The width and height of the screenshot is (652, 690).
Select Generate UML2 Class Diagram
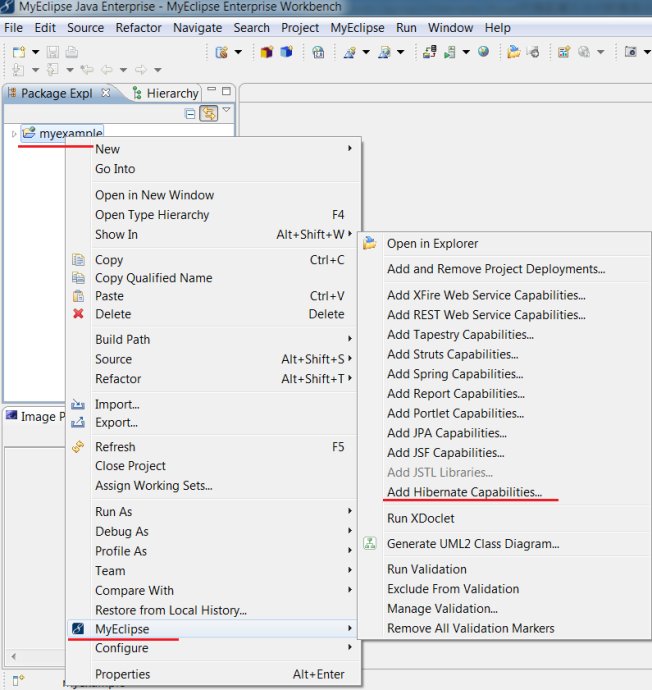click(504, 544)
